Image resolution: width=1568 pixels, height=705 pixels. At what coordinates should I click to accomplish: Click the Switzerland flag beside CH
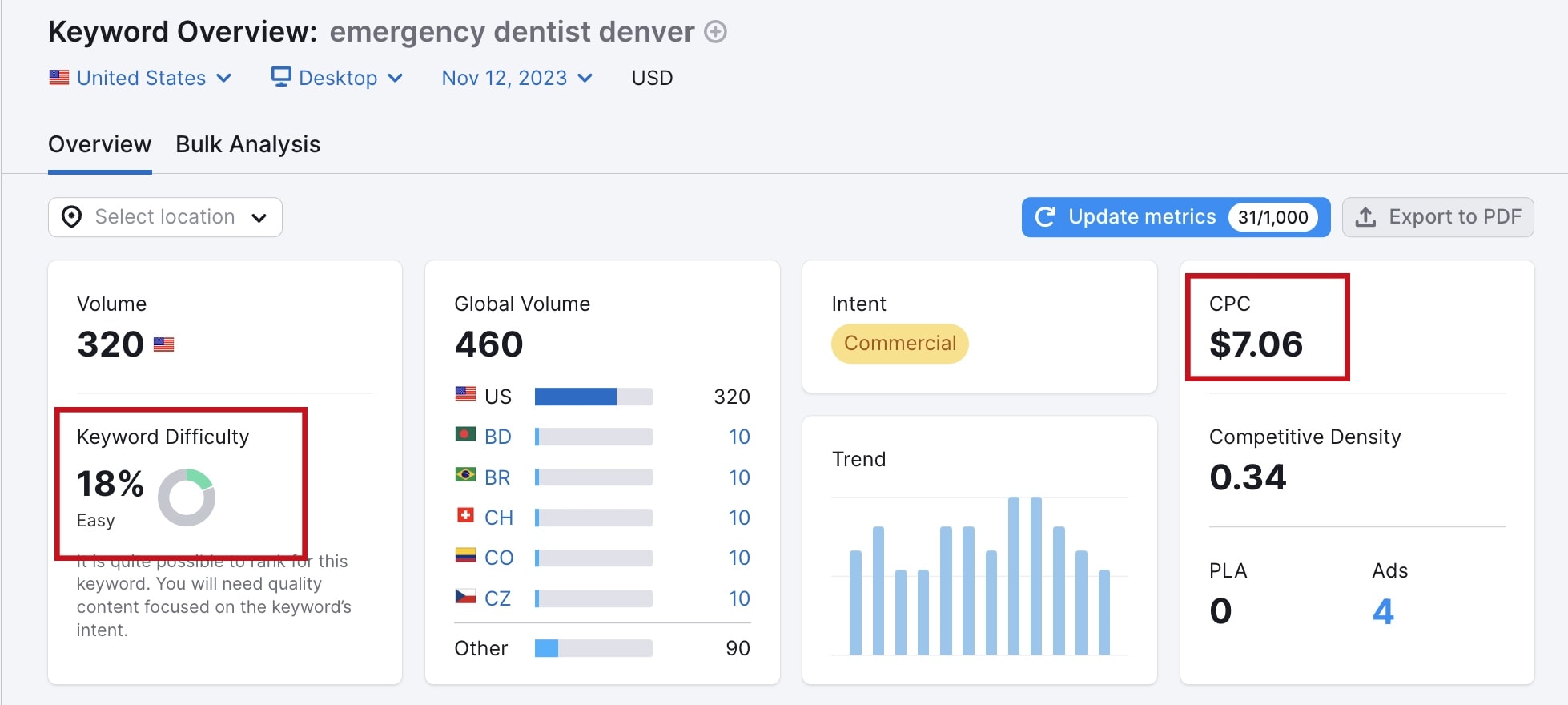point(465,517)
